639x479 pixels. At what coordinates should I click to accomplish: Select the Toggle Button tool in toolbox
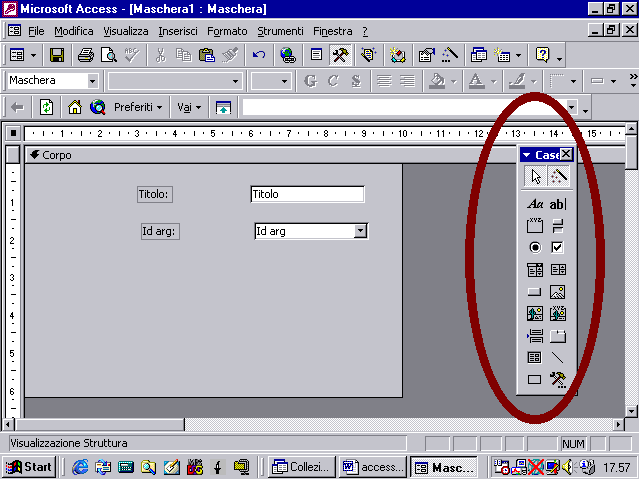coord(557,225)
